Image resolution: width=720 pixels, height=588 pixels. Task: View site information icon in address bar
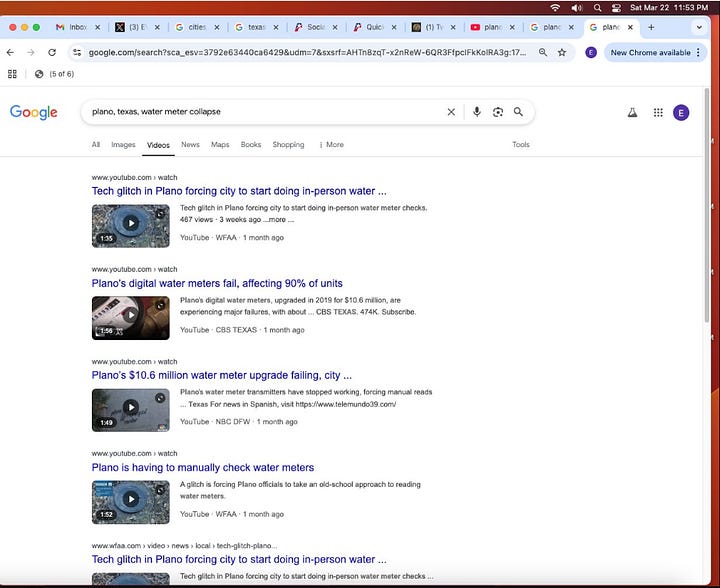click(x=77, y=52)
